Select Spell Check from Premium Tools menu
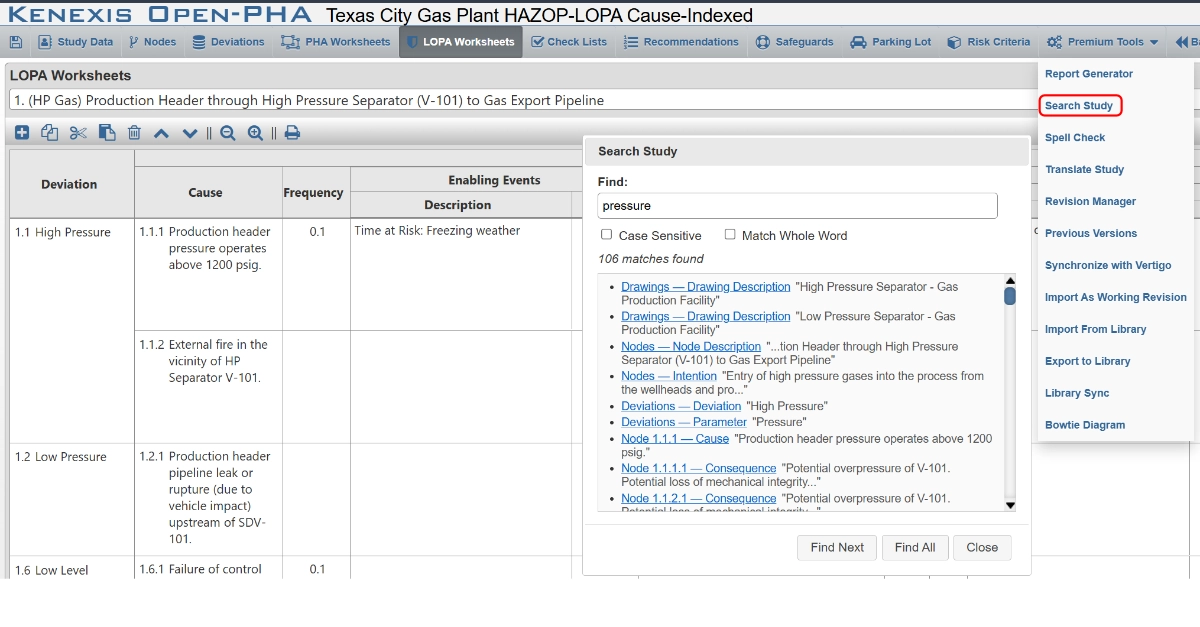Viewport: 1200px width, 627px height. [x=1075, y=137]
